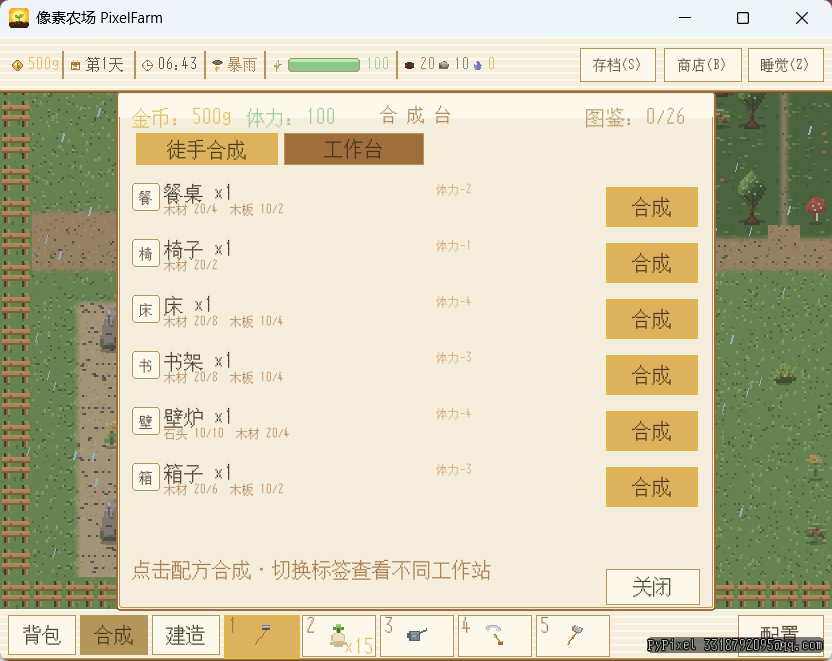The image size is (832, 661).
Task: Click the 壁炉 x1 recipe name
Action: coord(197,417)
